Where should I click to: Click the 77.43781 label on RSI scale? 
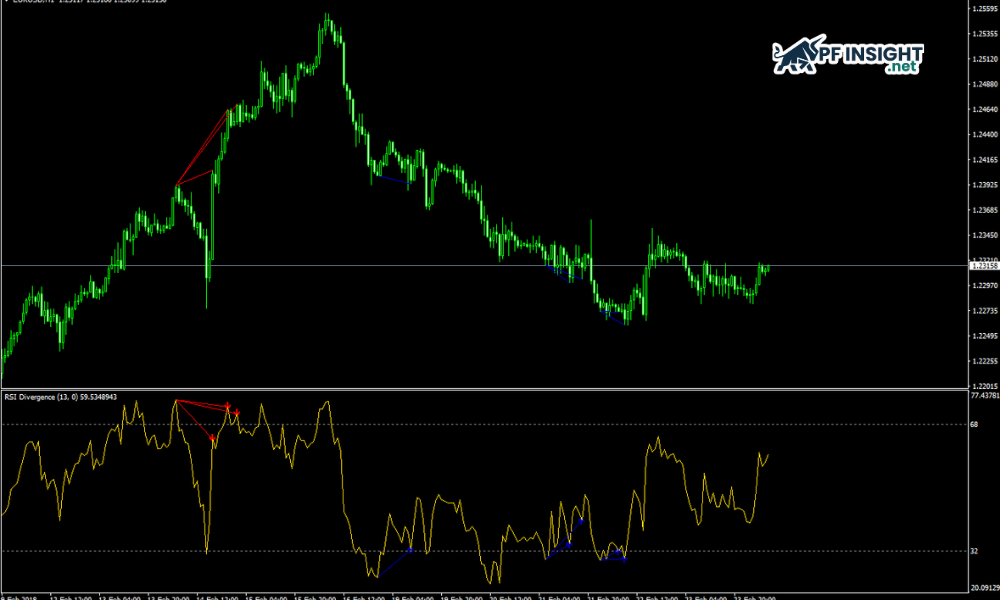(x=984, y=396)
